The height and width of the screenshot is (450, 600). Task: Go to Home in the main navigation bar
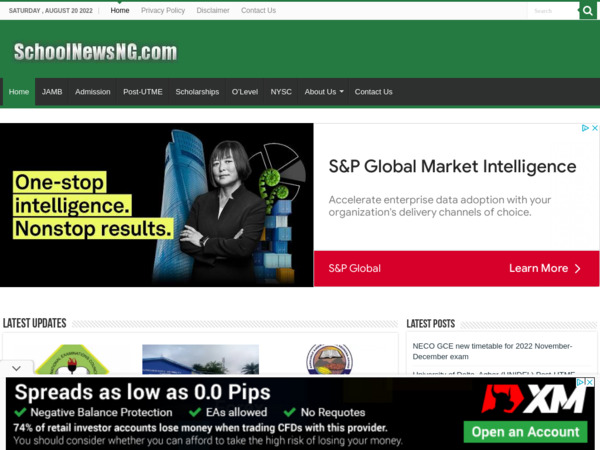19,92
